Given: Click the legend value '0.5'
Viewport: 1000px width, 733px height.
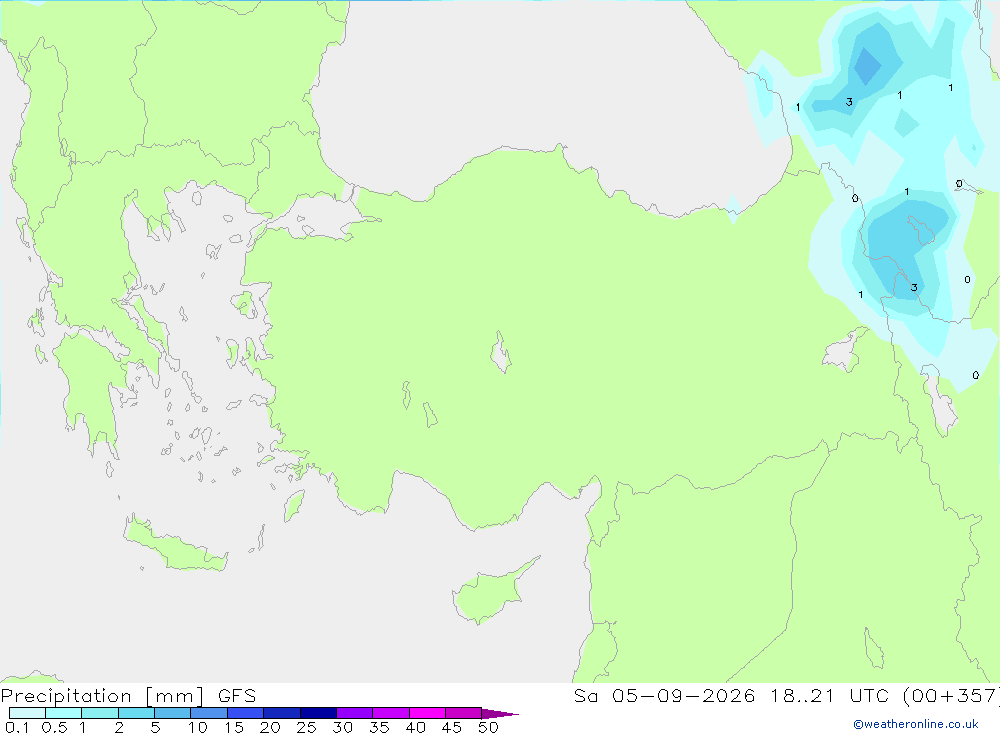Looking at the screenshot, I should point(54,727).
